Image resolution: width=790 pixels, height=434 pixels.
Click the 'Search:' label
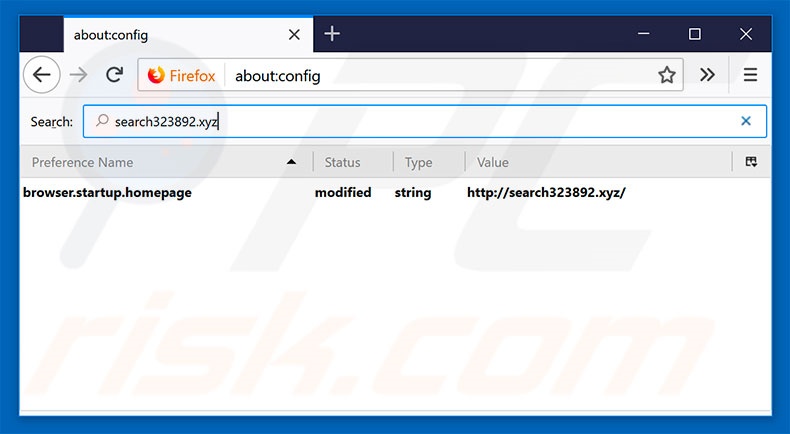[x=51, y=121]
